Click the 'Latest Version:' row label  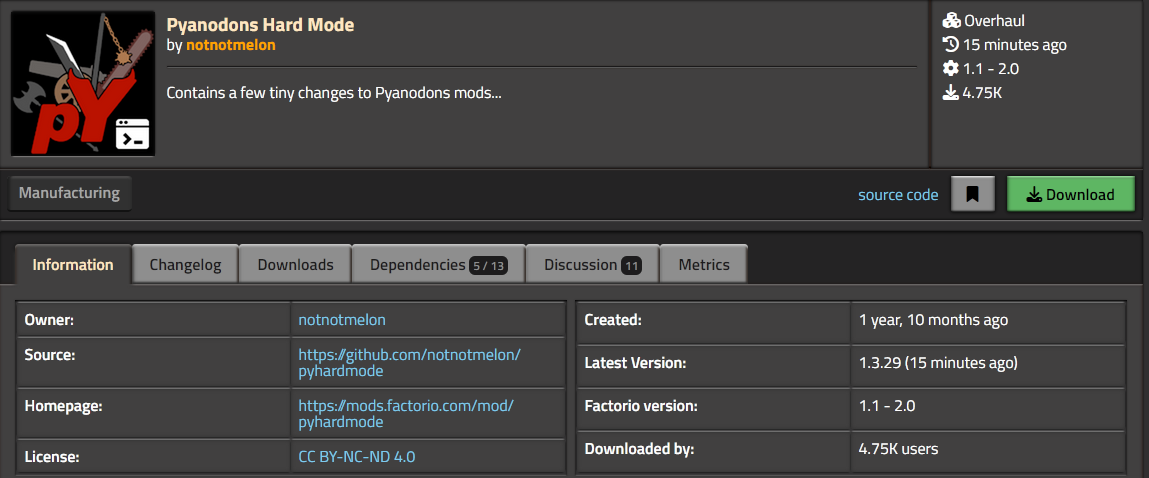point(635,363)
